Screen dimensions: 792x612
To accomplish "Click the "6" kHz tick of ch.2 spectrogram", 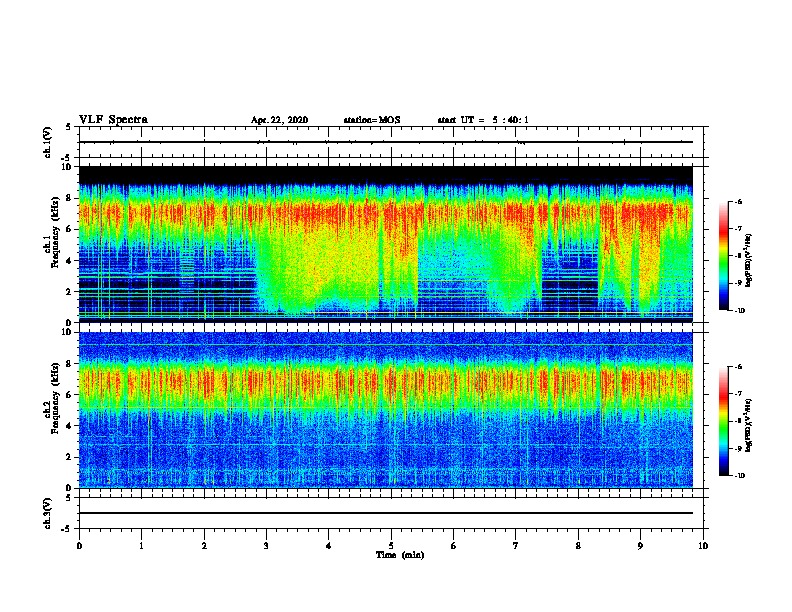I will (69, 395).
